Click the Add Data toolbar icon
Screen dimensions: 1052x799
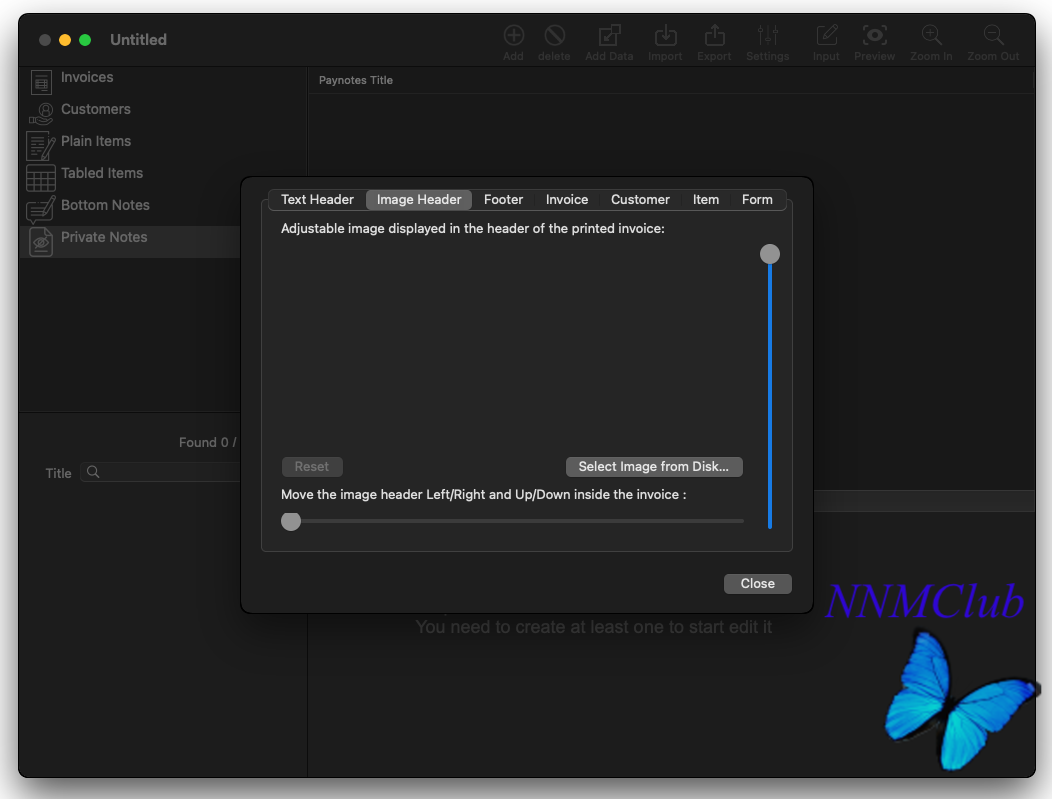coord(609,35)
